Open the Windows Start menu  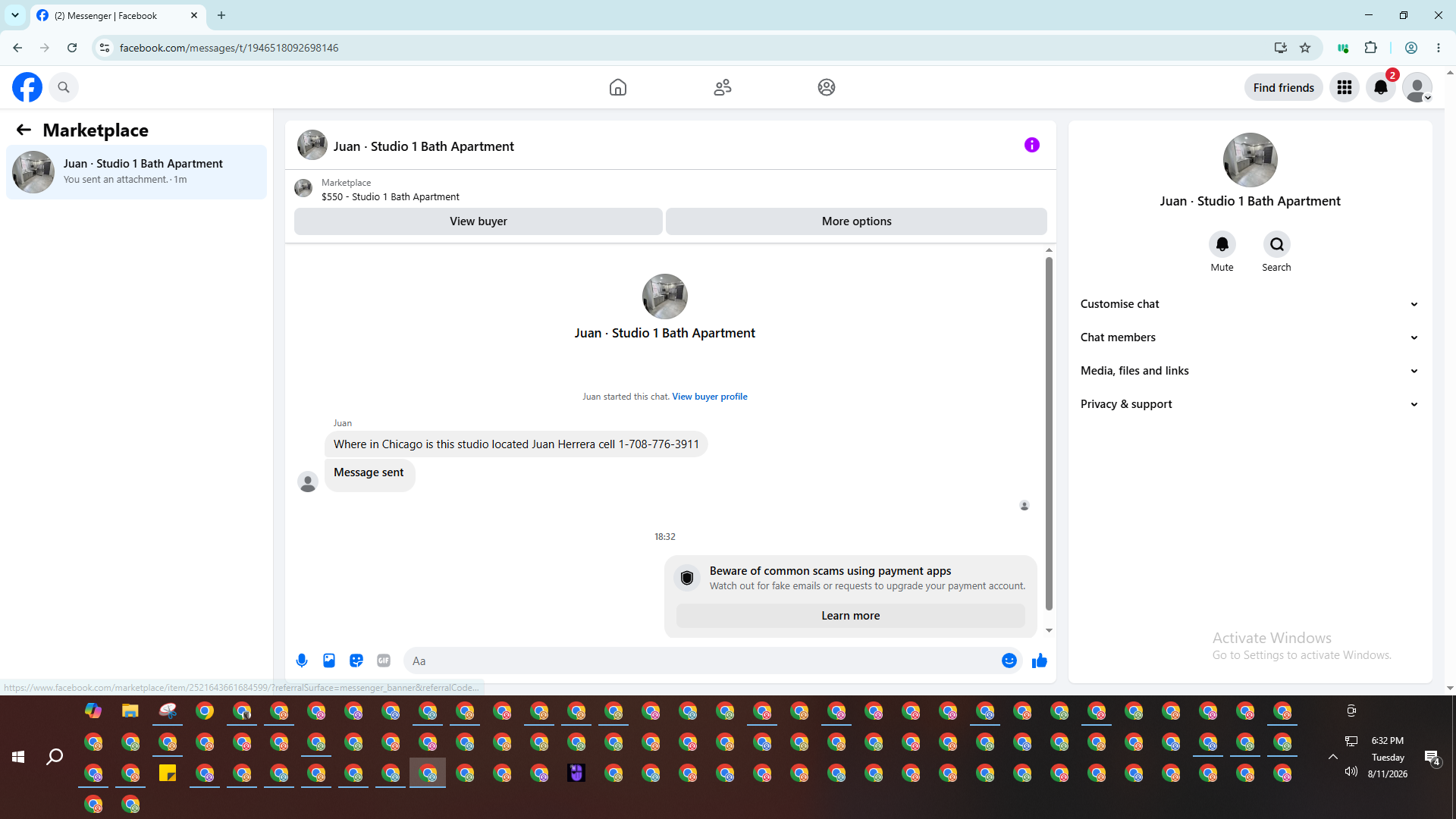[x=18, y=757]
